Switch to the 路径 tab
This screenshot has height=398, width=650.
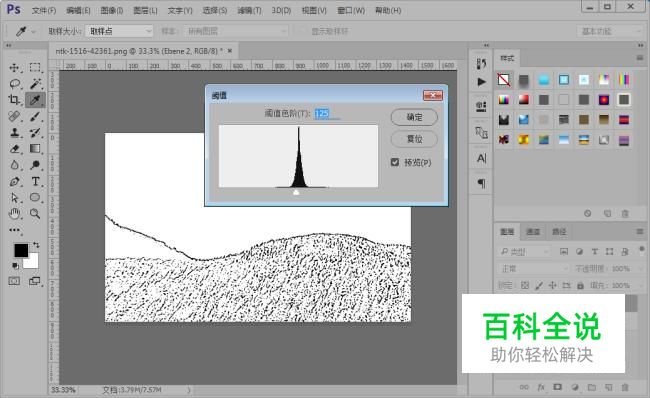pos(559,231)
